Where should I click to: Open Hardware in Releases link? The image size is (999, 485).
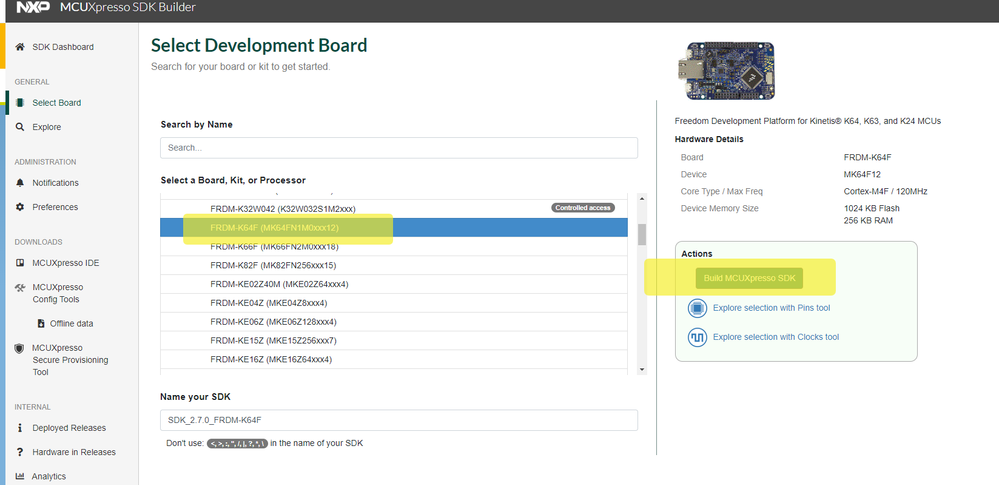pos(74,452)
